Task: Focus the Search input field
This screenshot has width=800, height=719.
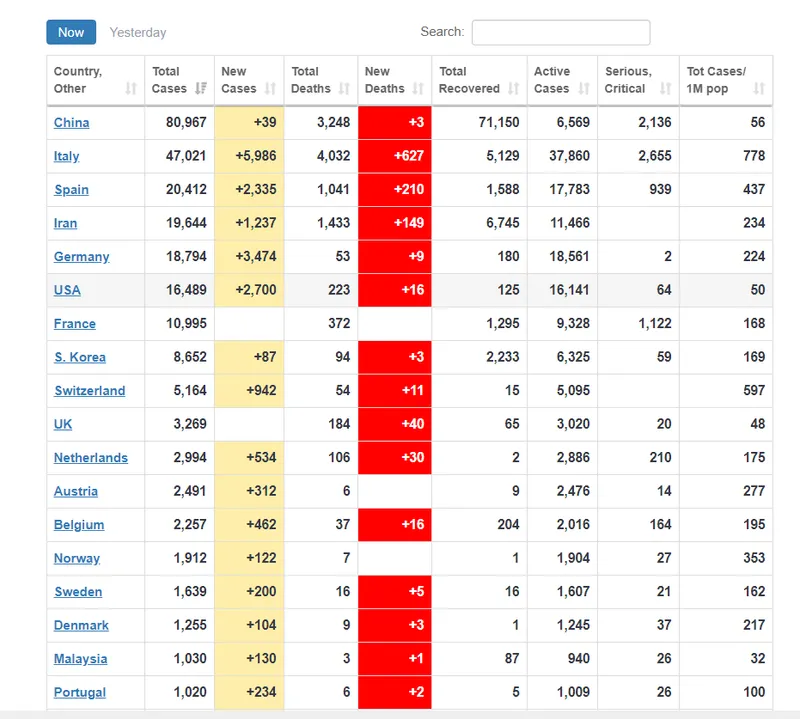Action: [560, 33]
